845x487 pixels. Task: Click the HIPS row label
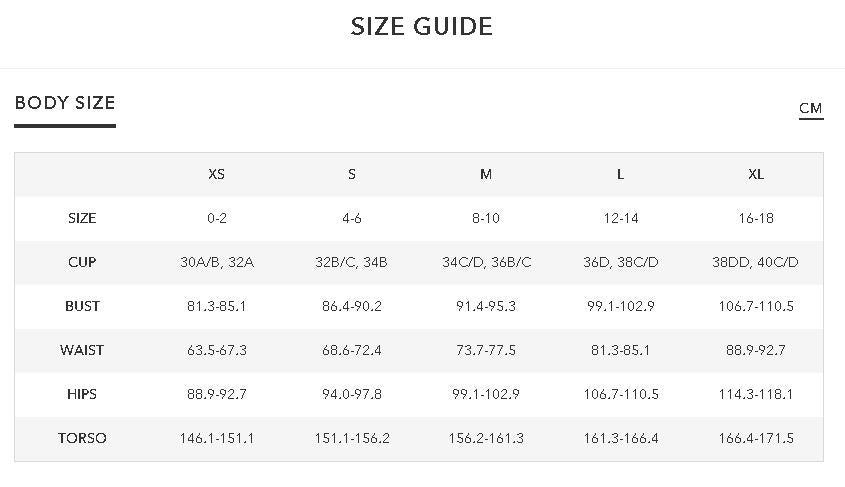coord(82,394)
